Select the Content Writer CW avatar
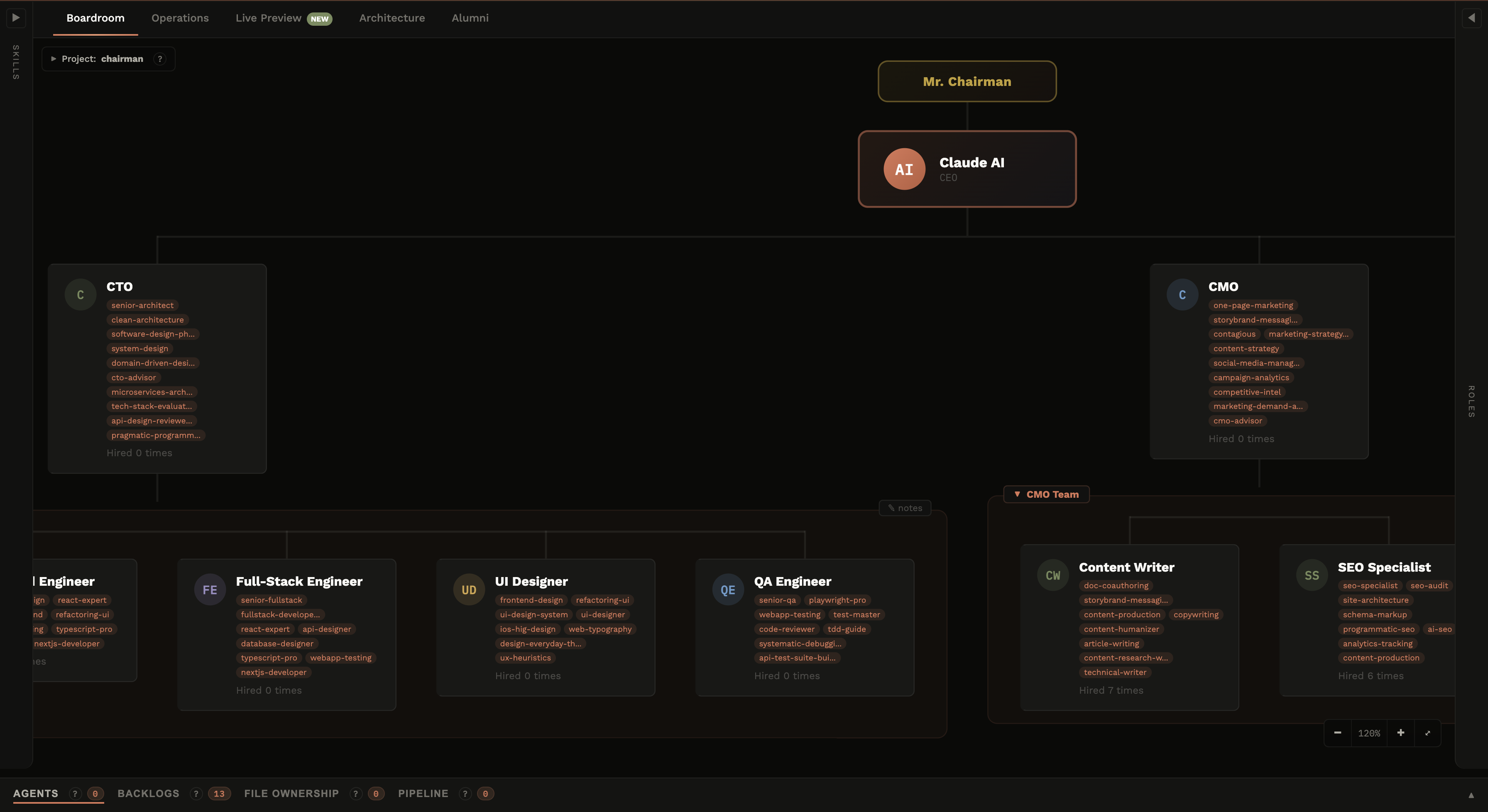This screenshot has width=1488, height=812. tap(1052, 575)
